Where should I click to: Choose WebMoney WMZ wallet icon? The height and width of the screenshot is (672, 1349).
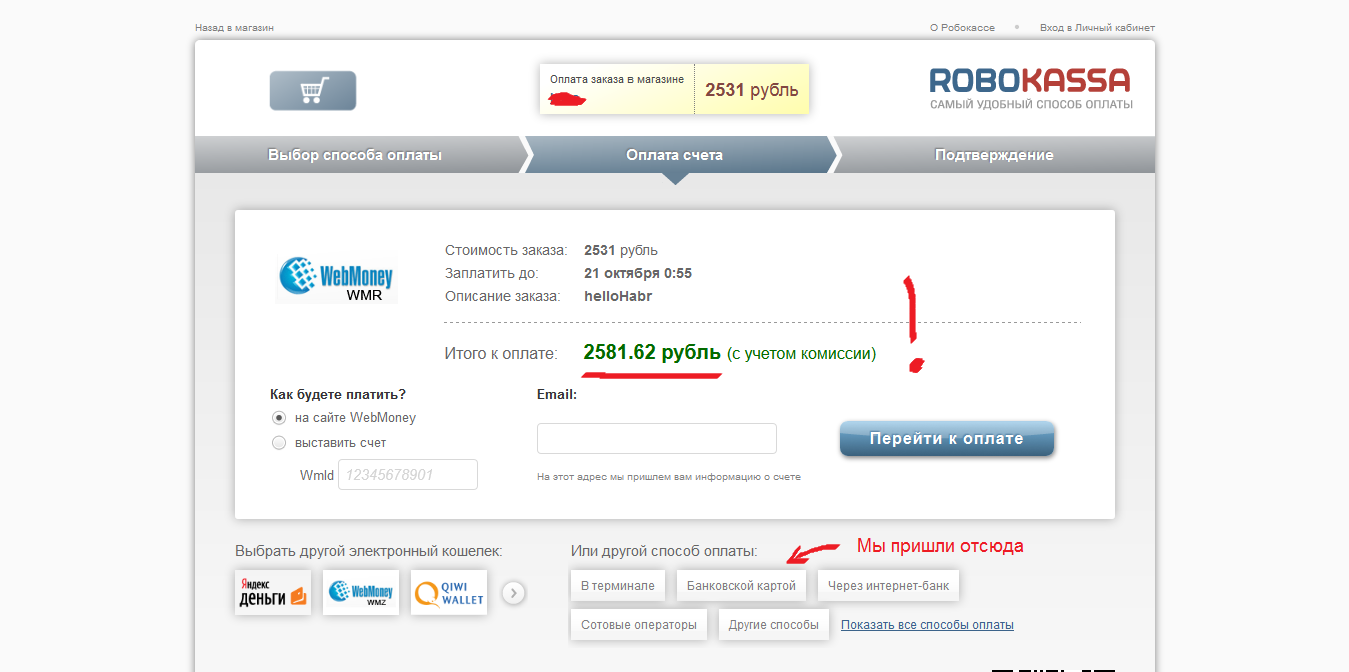click(x=361, y=593)
